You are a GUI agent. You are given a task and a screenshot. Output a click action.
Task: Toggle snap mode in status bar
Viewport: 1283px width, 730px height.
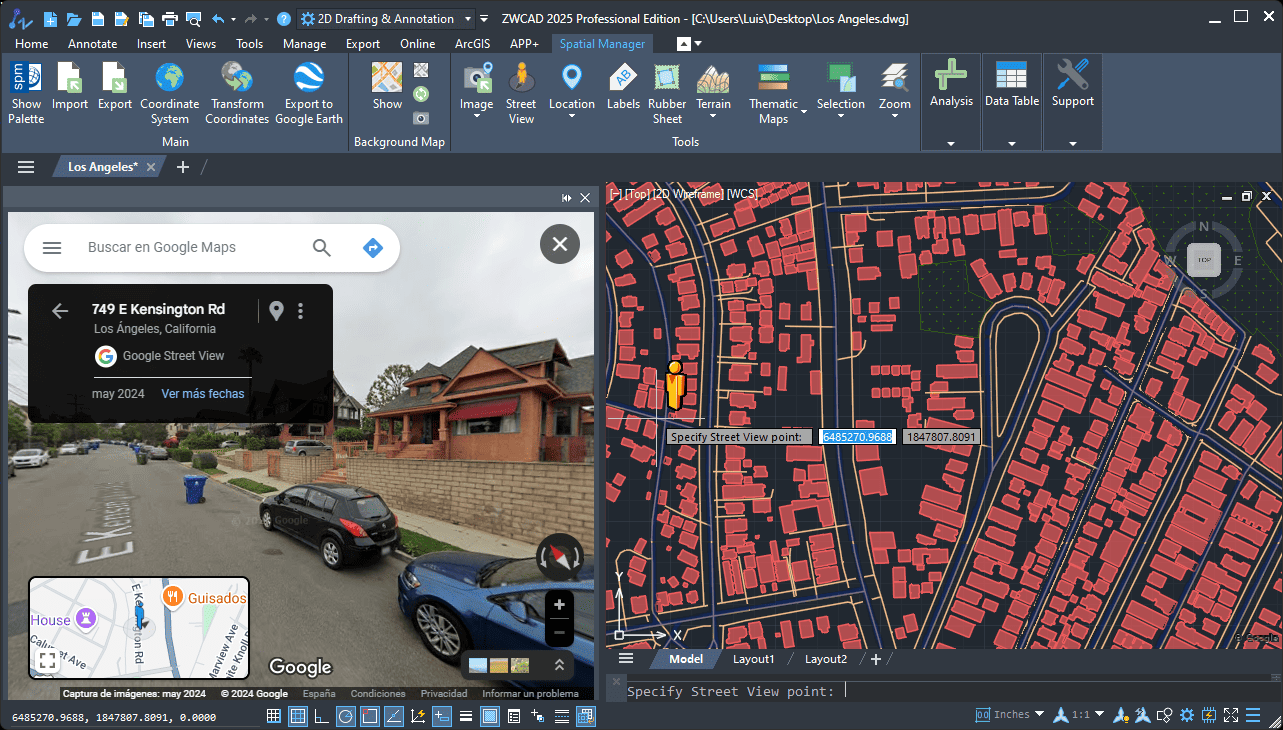tap(274, 715)
